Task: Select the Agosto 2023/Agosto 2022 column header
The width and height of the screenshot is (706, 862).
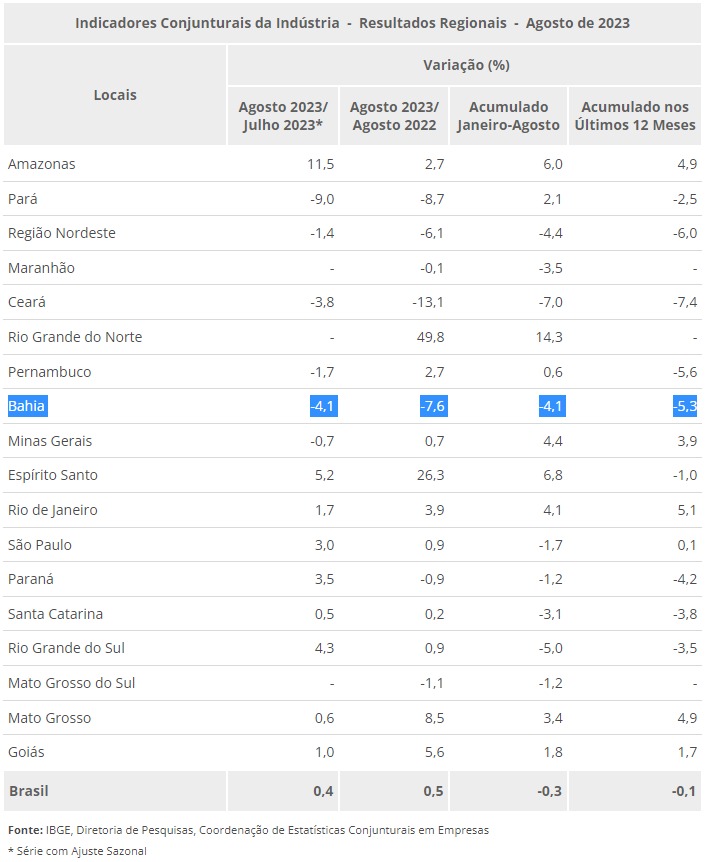Action: pos(394,115)
